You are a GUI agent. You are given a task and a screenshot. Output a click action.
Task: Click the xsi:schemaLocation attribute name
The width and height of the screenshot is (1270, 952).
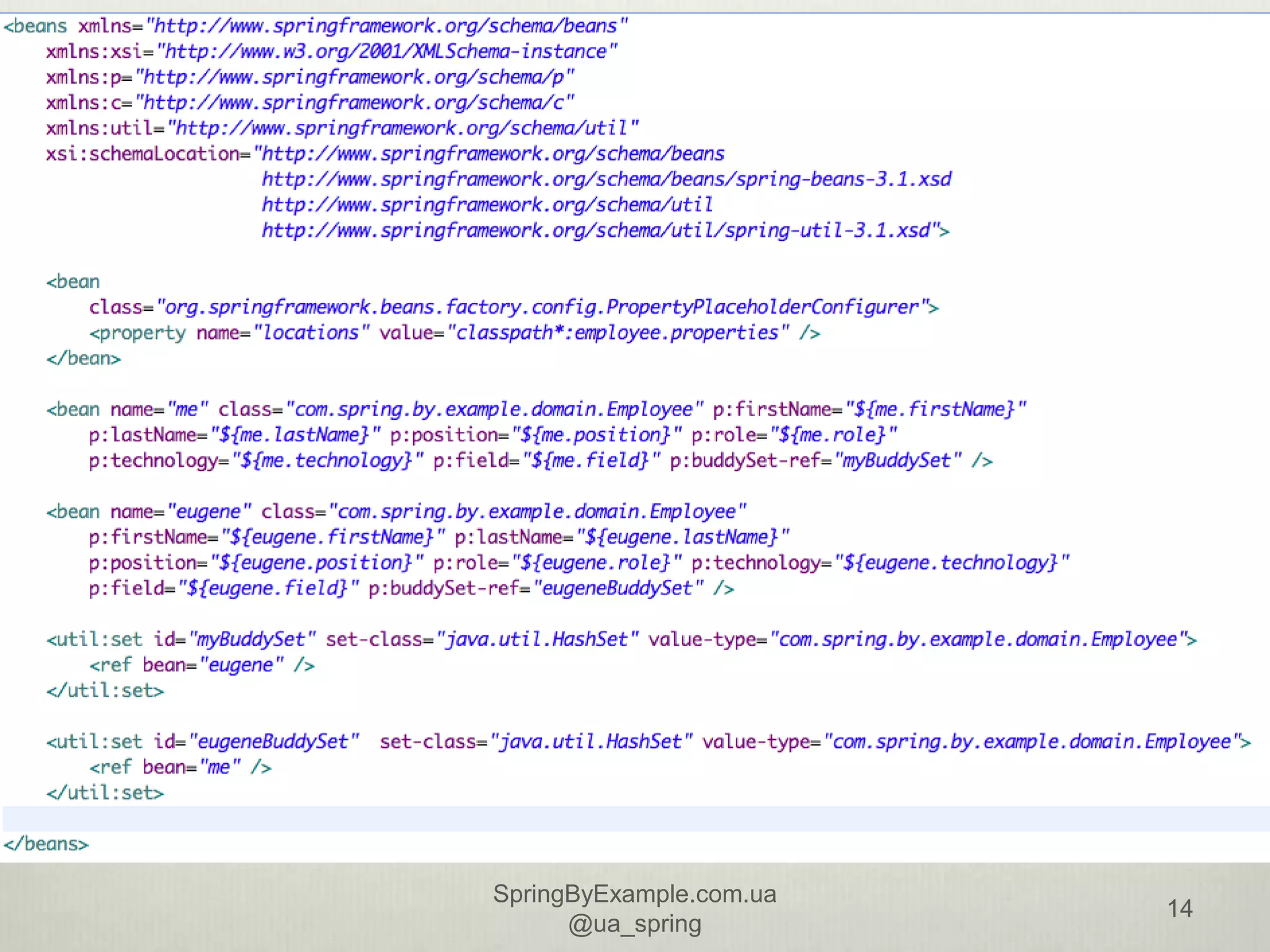point(143,154)
